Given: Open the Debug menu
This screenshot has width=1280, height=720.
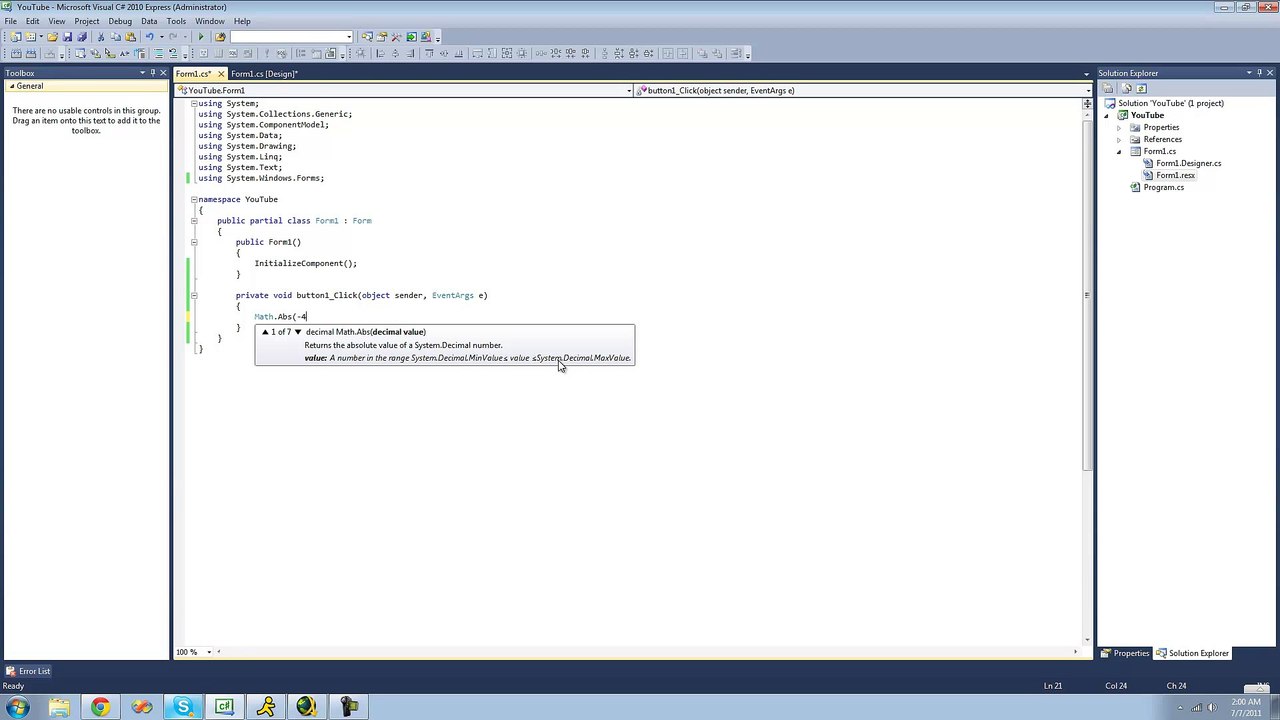Looking at the screenshot, I should pyautogui.click(x=119, y=21).
